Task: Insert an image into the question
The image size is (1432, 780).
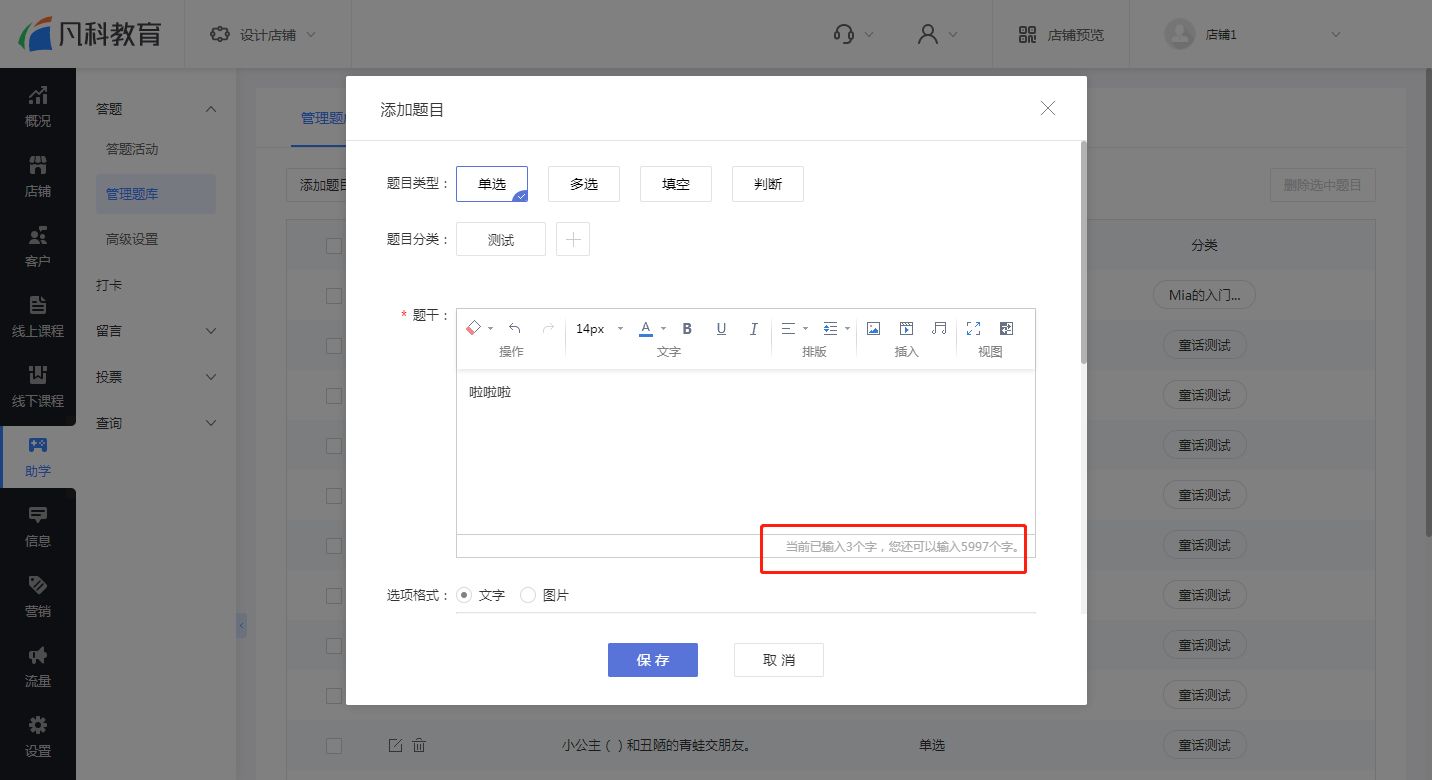Action: (x=873, y=328)
